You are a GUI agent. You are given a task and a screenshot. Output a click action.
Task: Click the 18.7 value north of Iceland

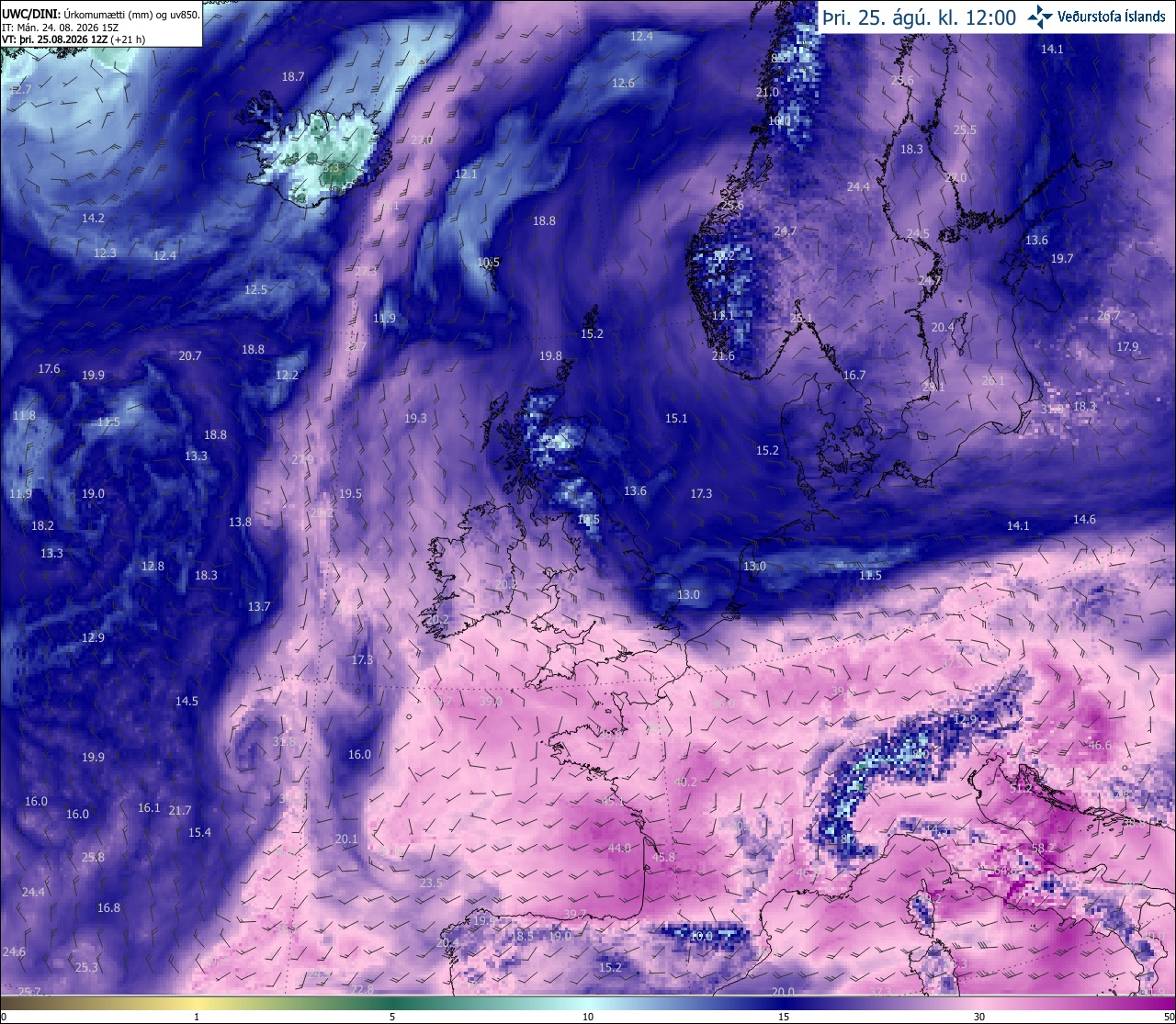tap(293, 77)
